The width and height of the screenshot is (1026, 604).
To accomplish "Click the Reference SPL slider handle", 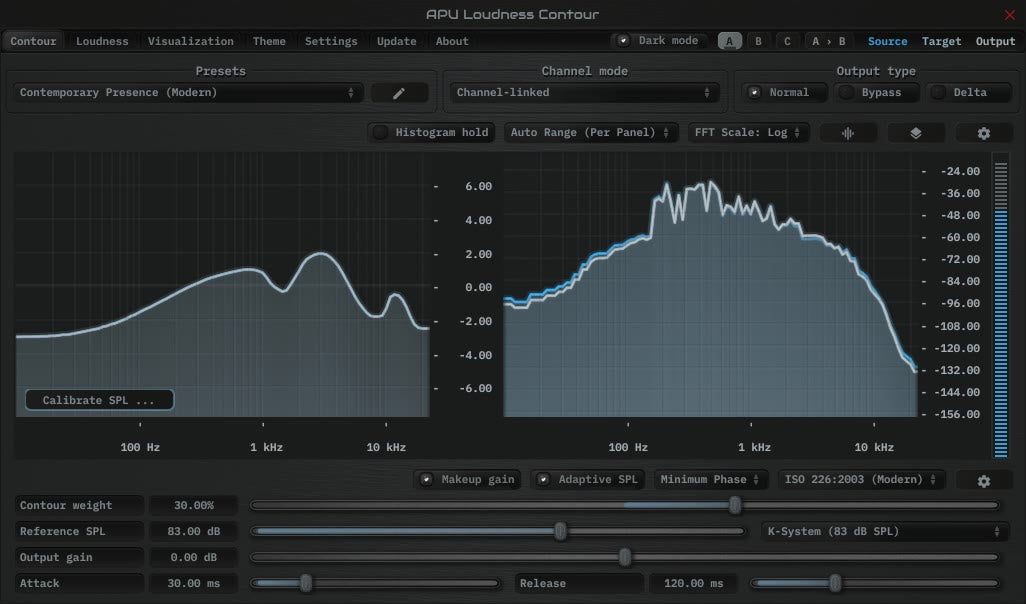I will pos(560,531).
